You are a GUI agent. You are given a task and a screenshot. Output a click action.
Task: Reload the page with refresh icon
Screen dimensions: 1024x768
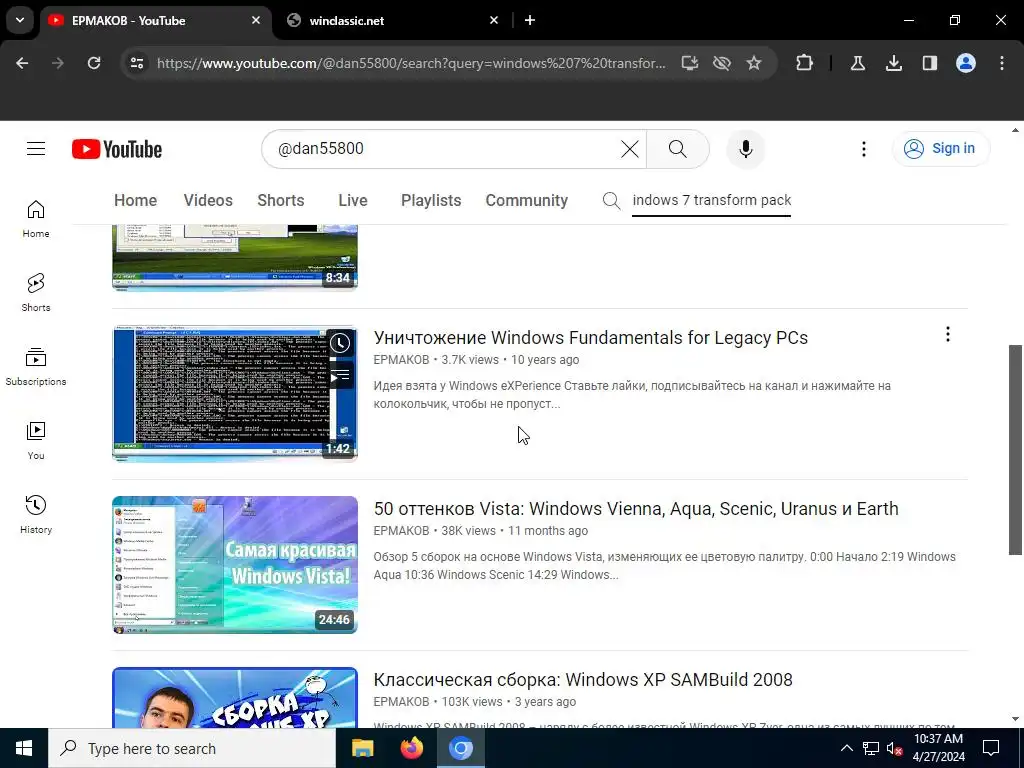coord(94,63)
